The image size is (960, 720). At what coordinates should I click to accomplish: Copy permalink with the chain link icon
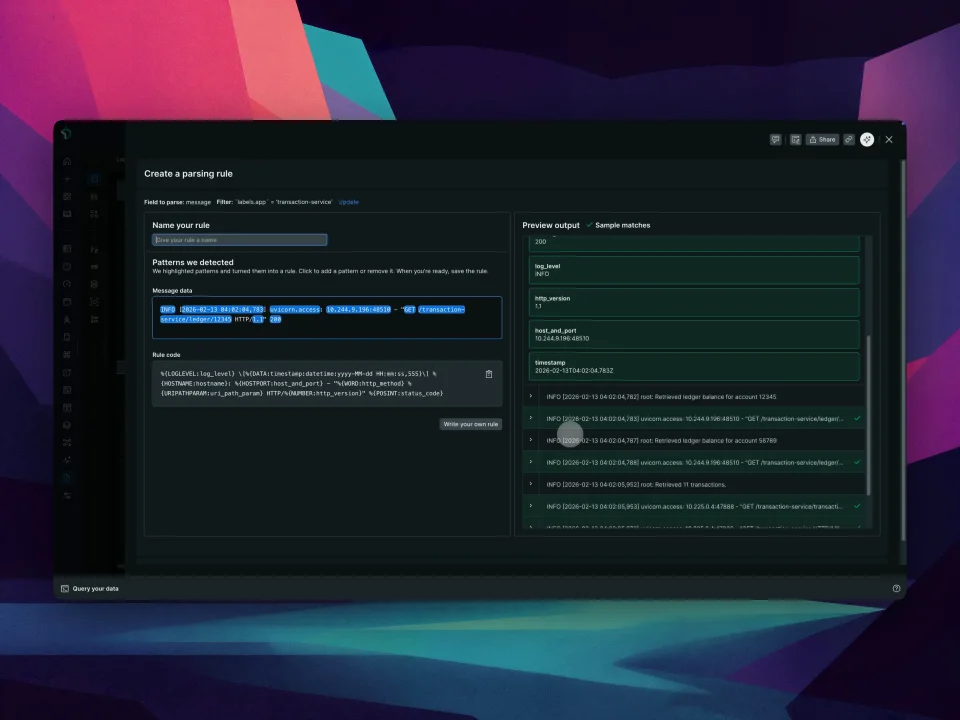(x=849, y=140)
